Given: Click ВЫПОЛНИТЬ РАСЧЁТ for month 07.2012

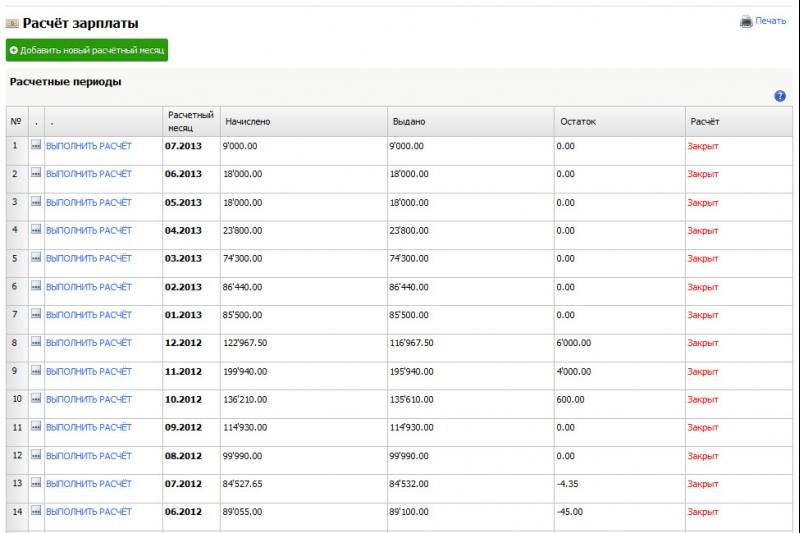Looking at the screenshot, I should tap(89, 484).
